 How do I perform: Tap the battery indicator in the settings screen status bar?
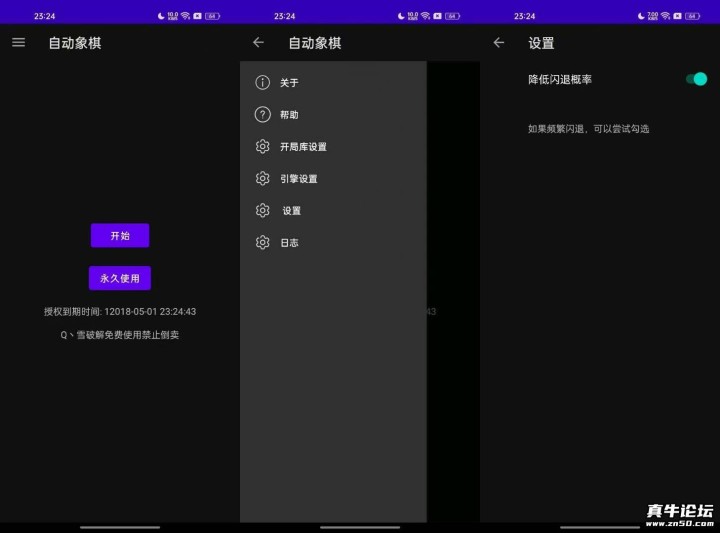pos(692,16)
